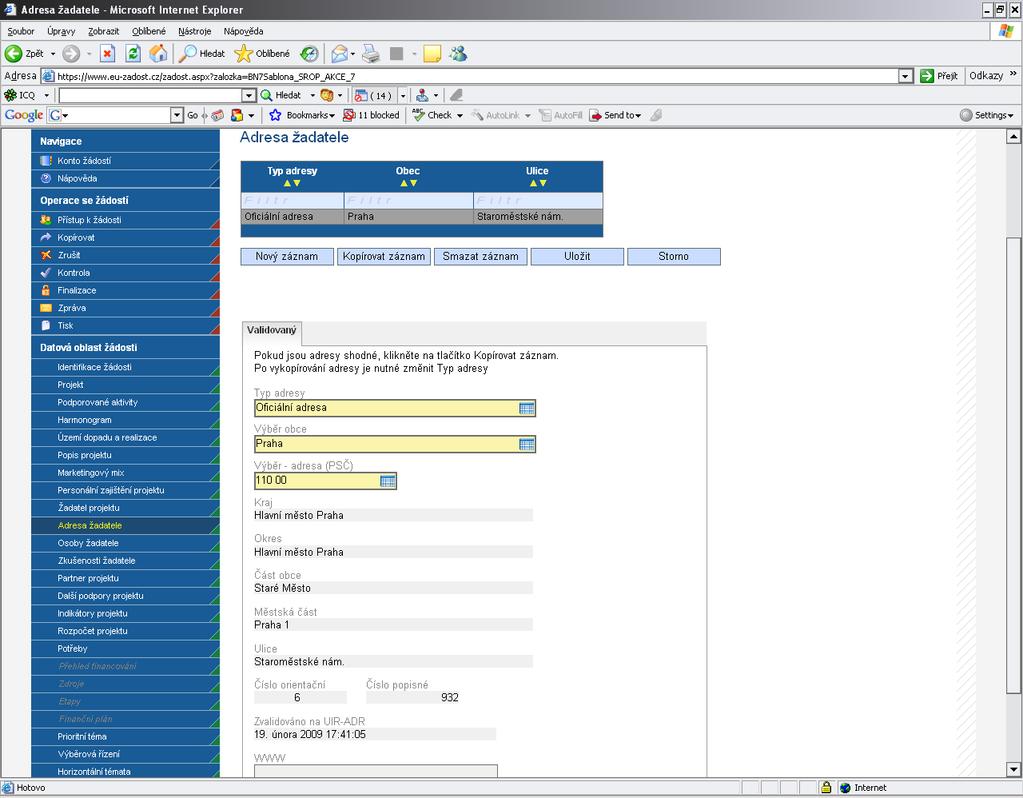Open the Check button dropdown arrow
The width and height of the screenshot is (1023, 798).
[460, 115]
